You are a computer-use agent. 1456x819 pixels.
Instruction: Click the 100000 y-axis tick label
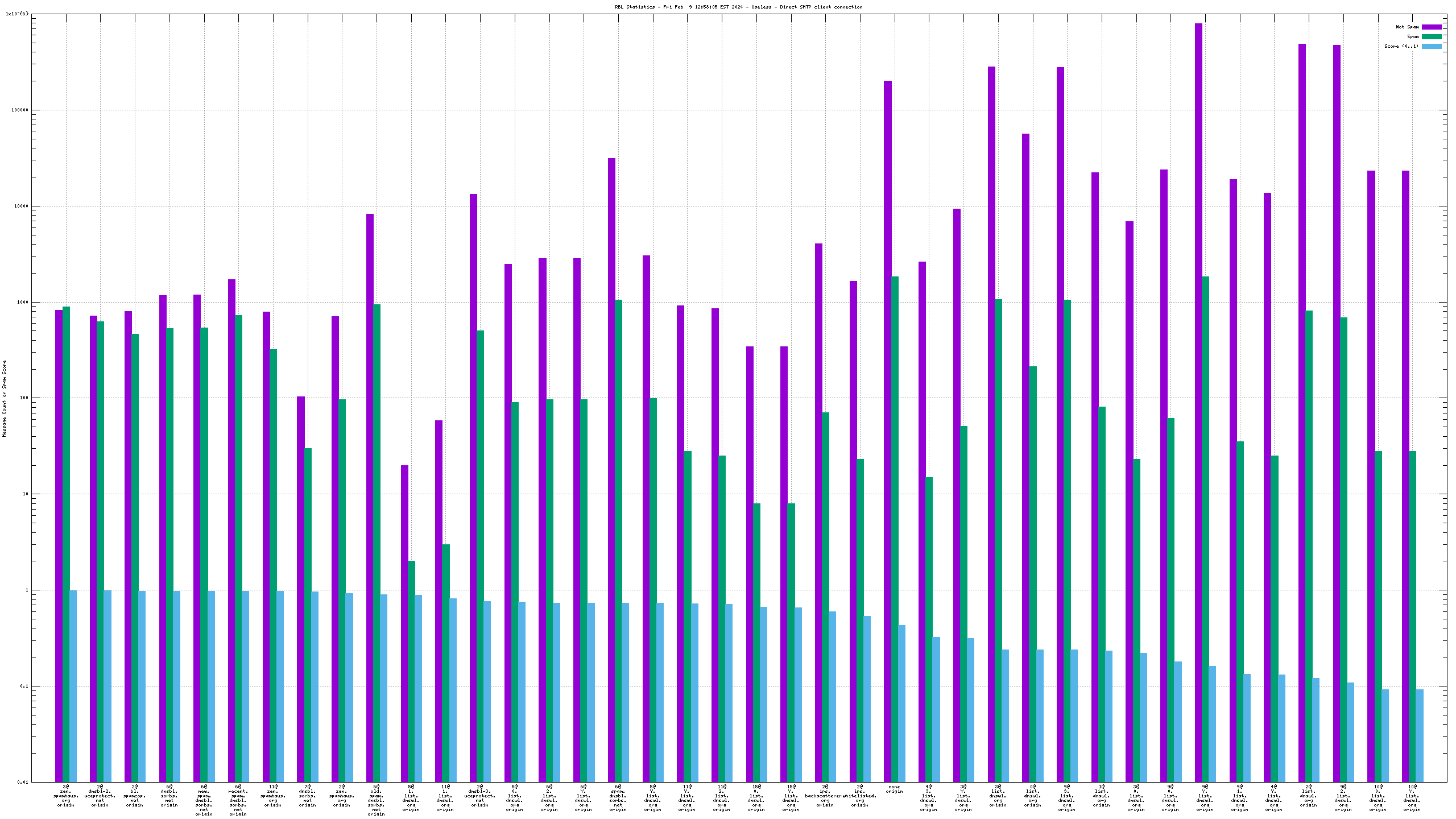tap(20, 110)
